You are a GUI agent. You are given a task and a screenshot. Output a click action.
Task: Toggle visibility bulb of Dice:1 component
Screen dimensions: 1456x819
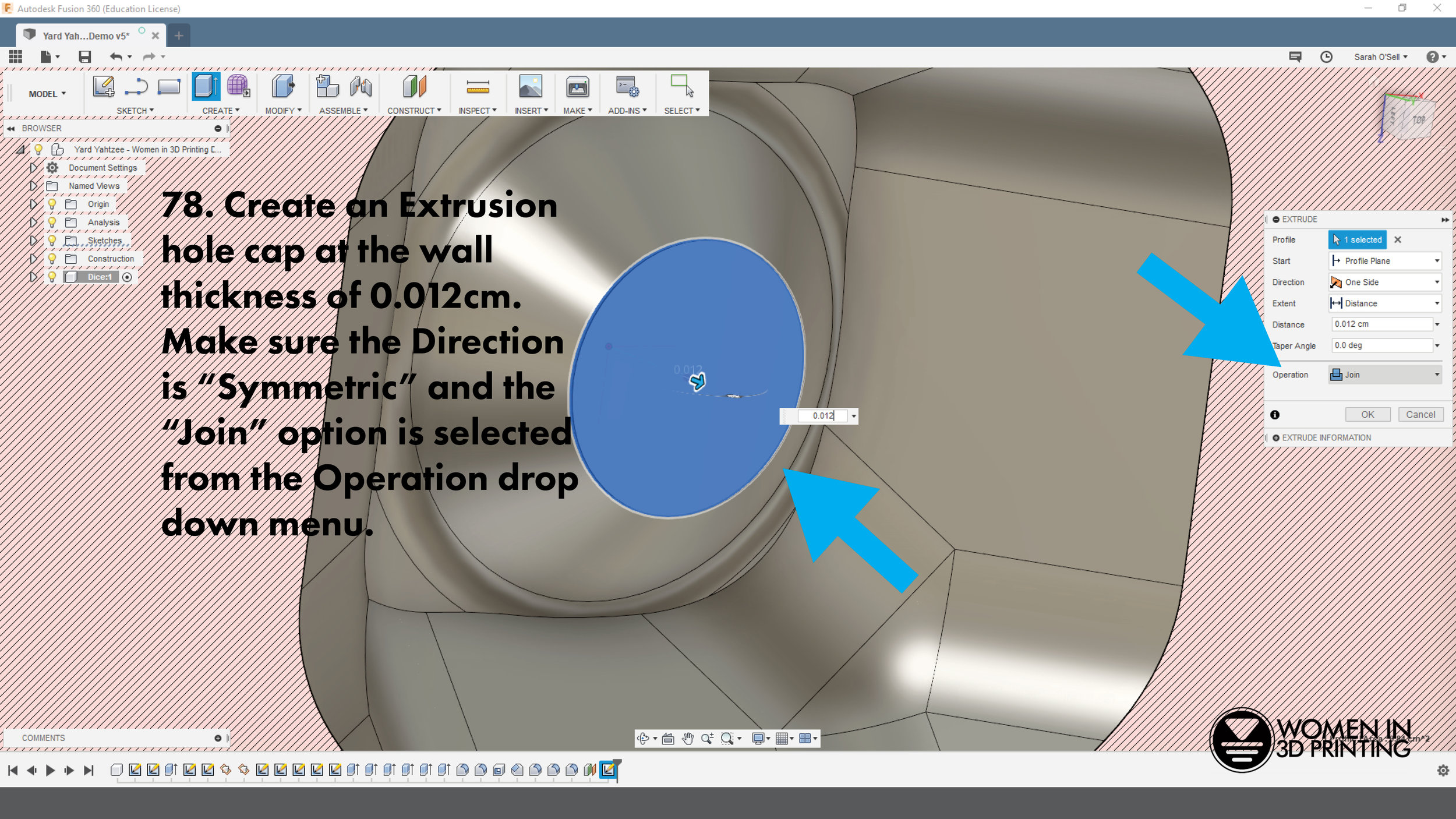click(x=52, y=277)
